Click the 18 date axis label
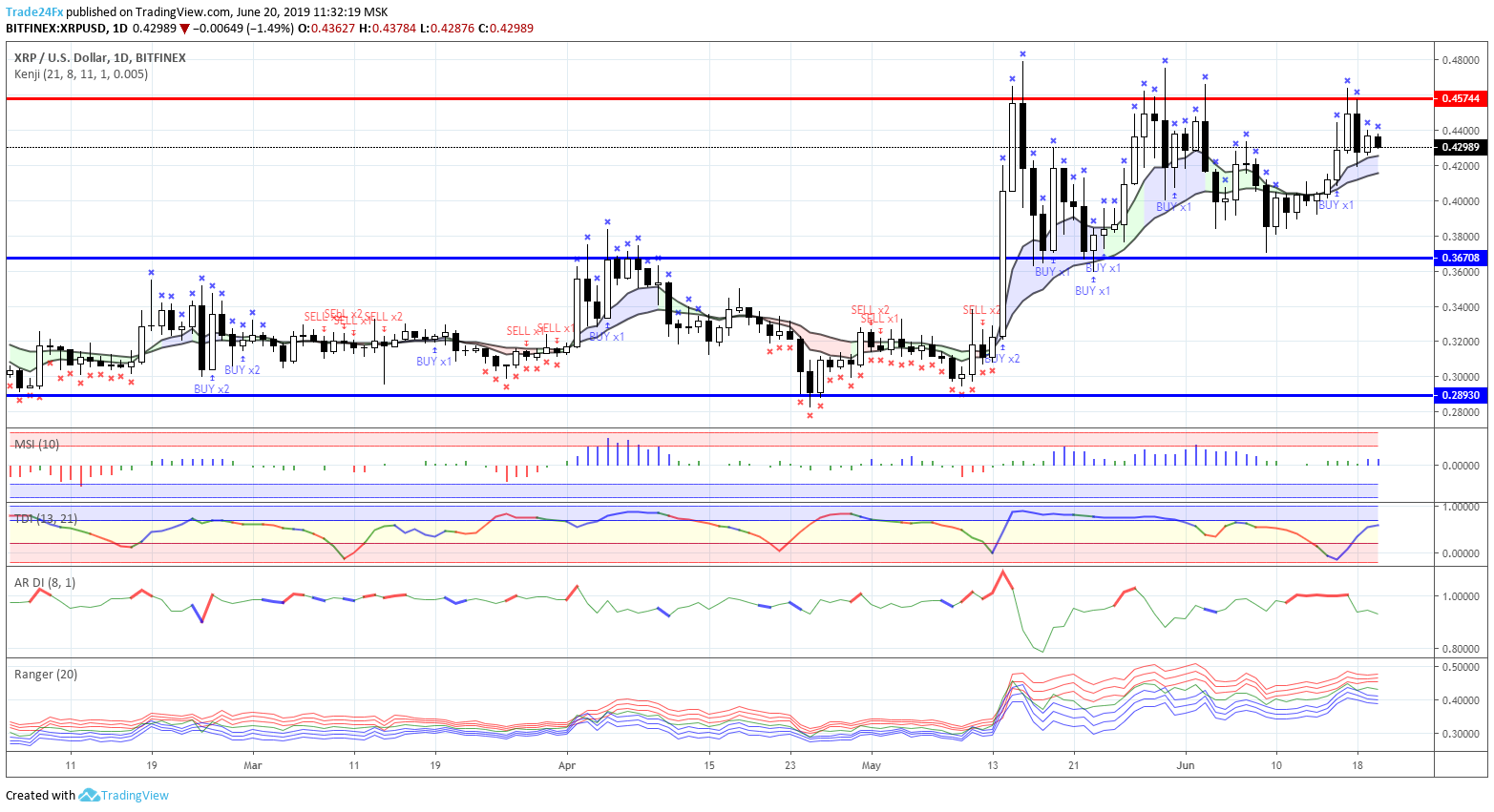 point(1357,765)
